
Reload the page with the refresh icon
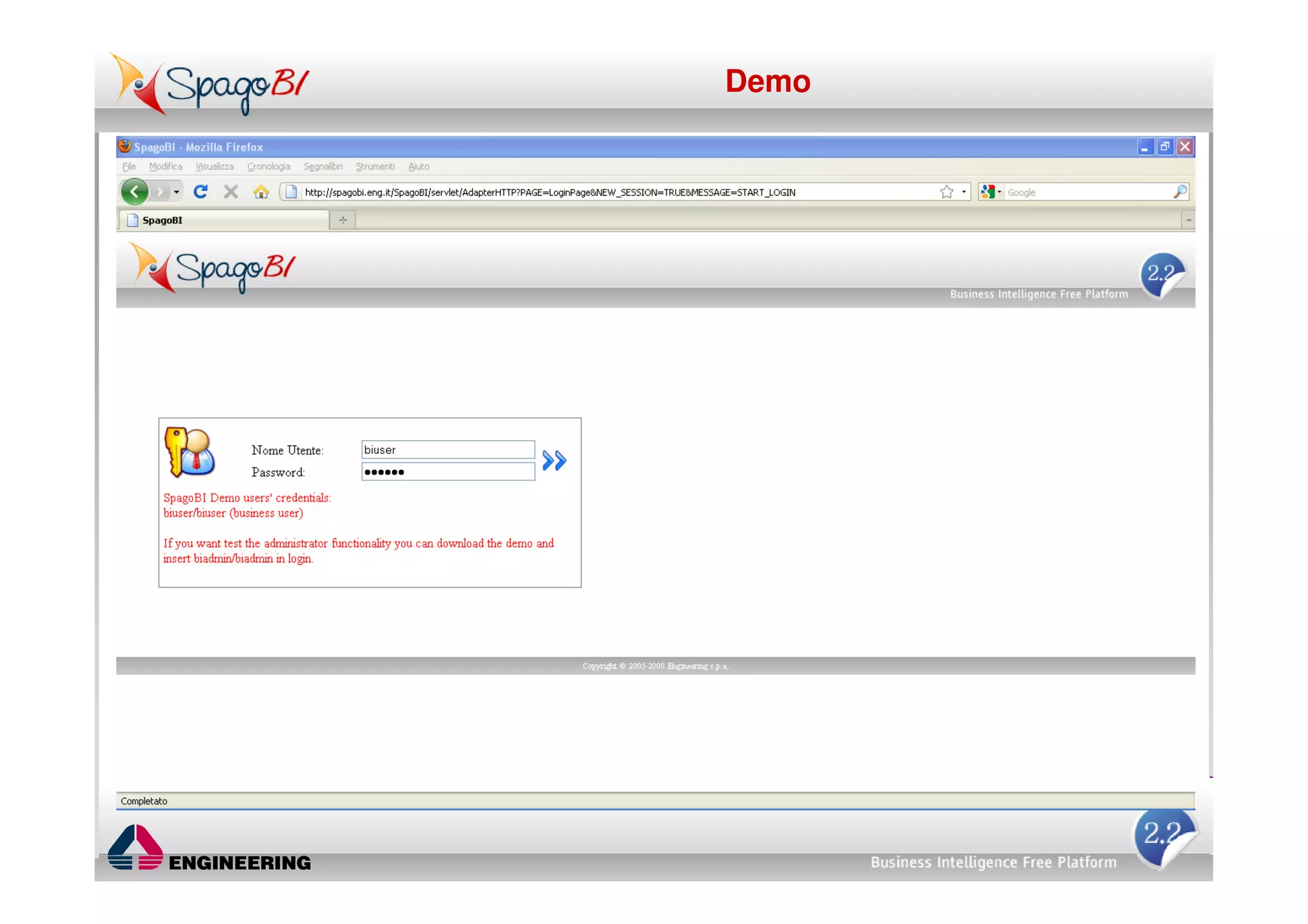pyautogui.click(x=201, y=192)
